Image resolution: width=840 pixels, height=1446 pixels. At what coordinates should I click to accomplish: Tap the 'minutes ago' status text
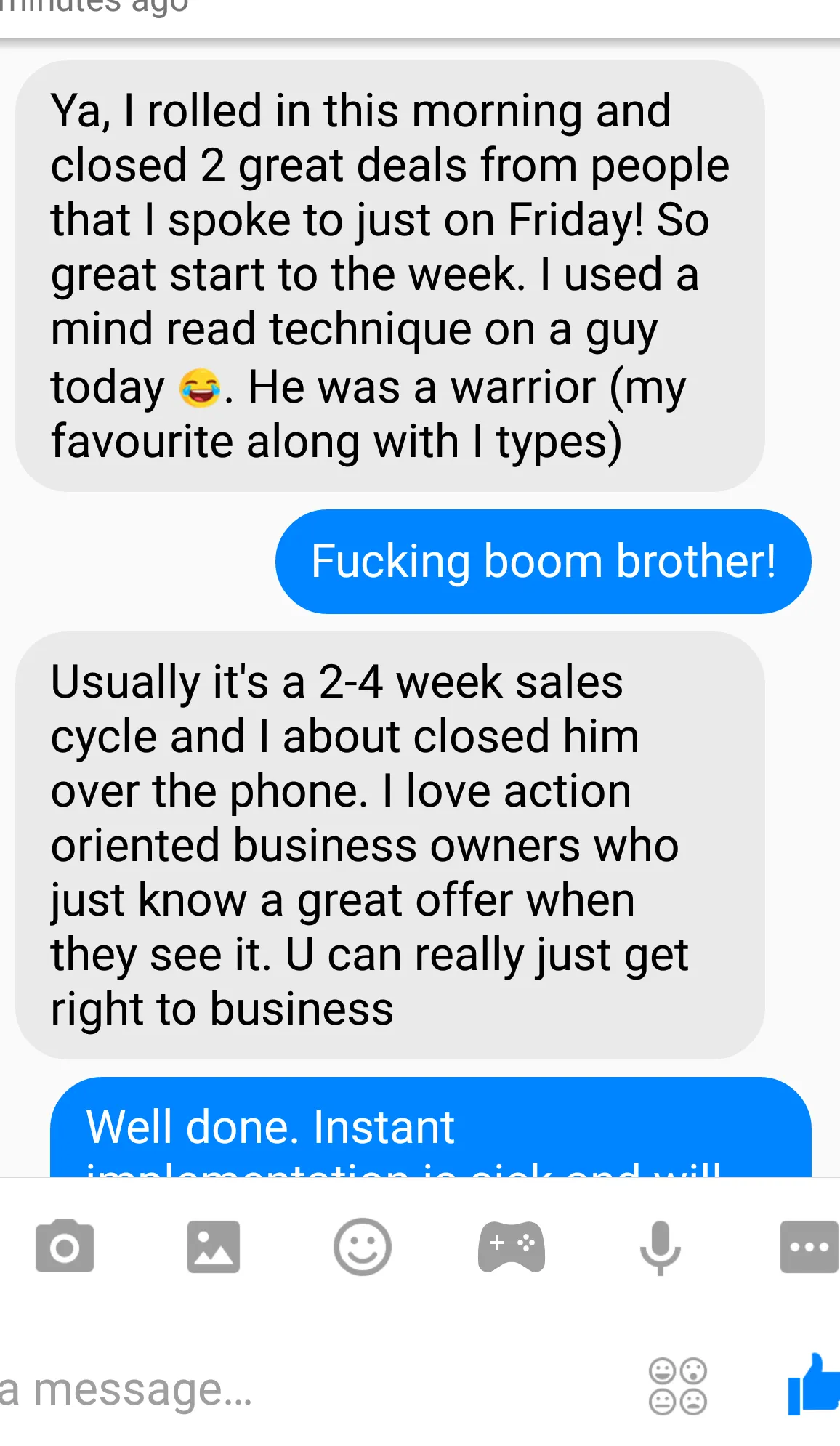coord(94,7)
